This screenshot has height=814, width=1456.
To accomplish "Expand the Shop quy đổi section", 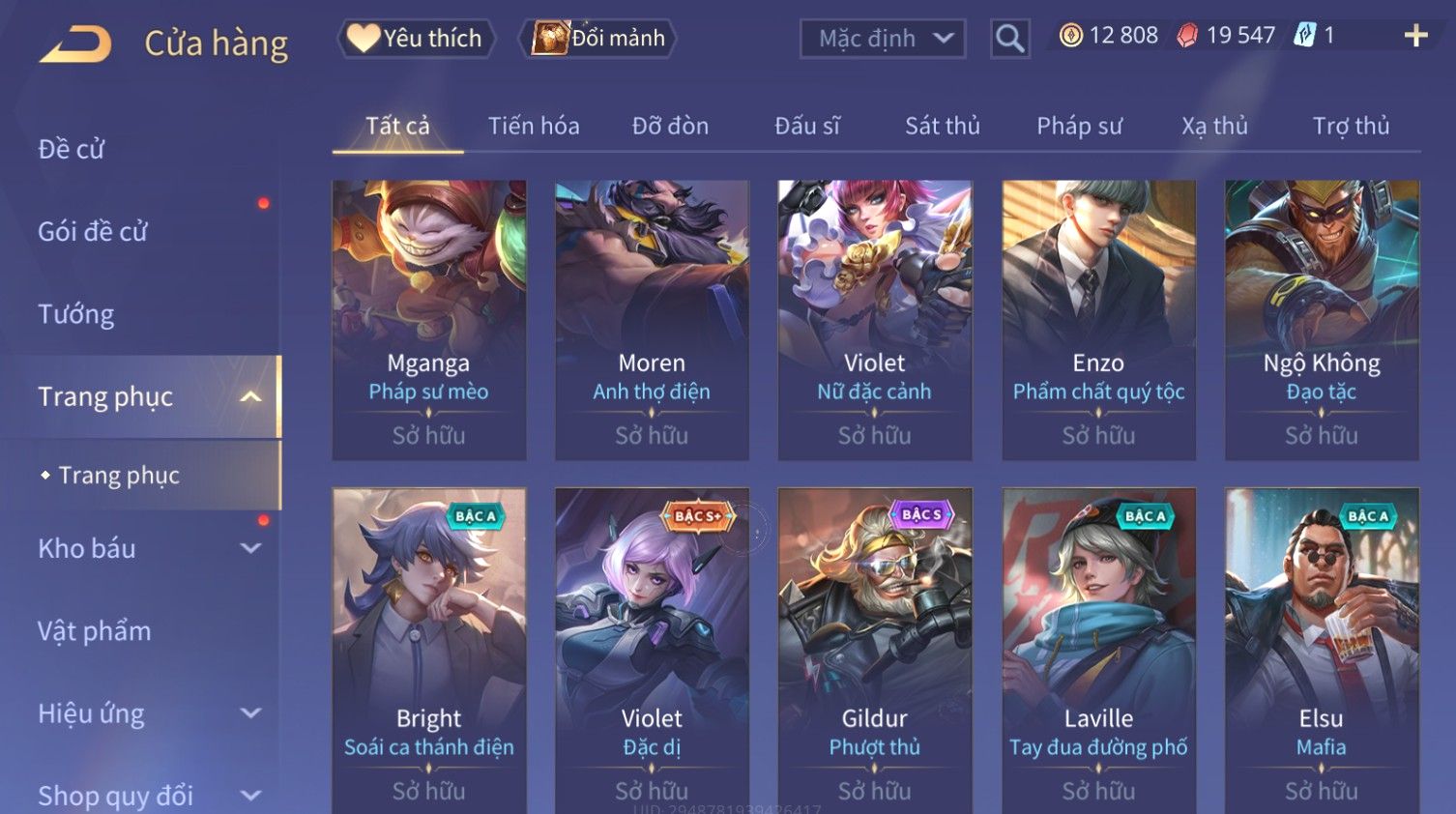I will point(250,796).
